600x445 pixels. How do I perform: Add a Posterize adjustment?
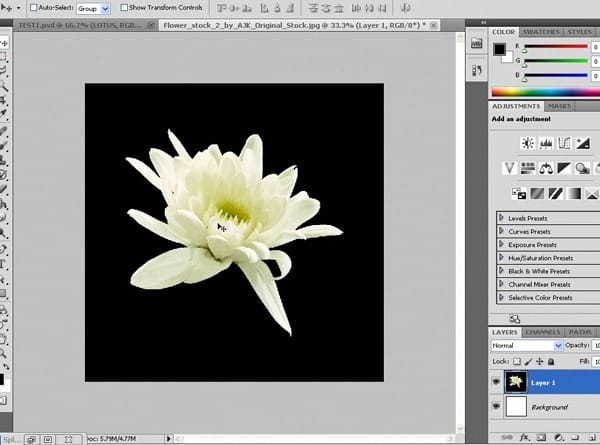537,193
